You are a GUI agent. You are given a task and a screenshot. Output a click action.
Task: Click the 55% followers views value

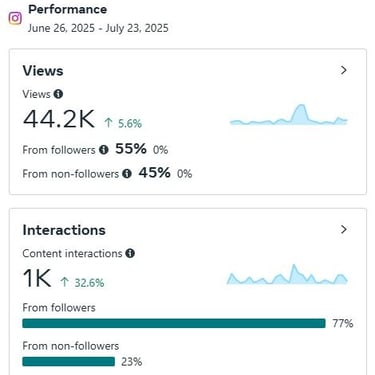tap(131, 149)
